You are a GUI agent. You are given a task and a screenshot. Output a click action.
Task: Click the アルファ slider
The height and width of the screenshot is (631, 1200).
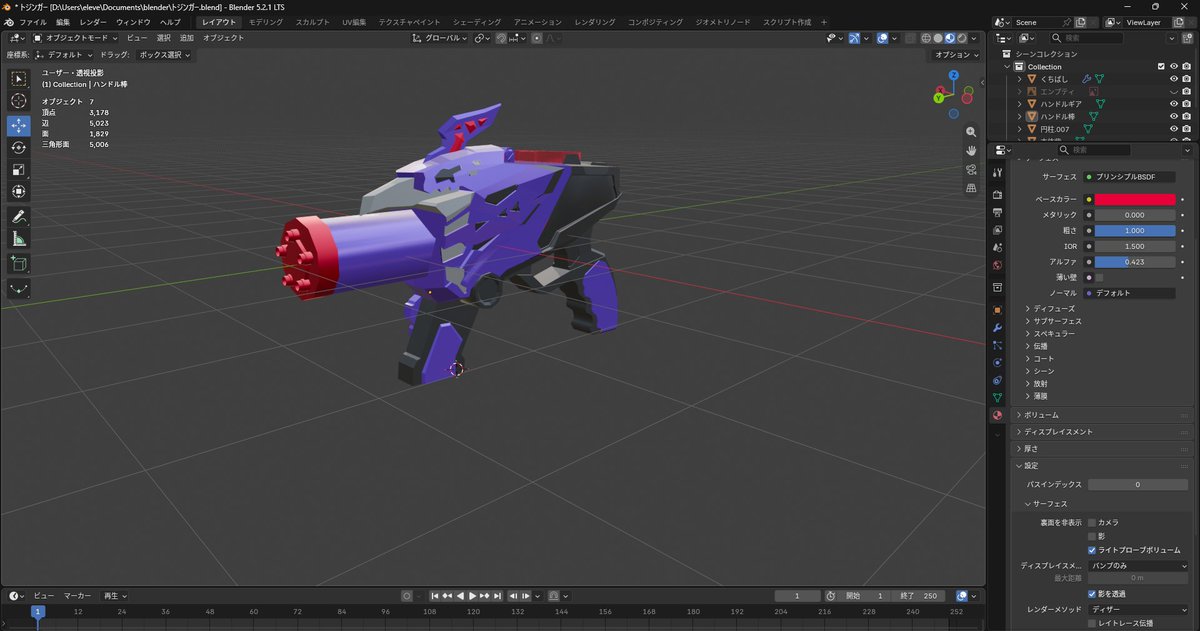point(1136,262)
